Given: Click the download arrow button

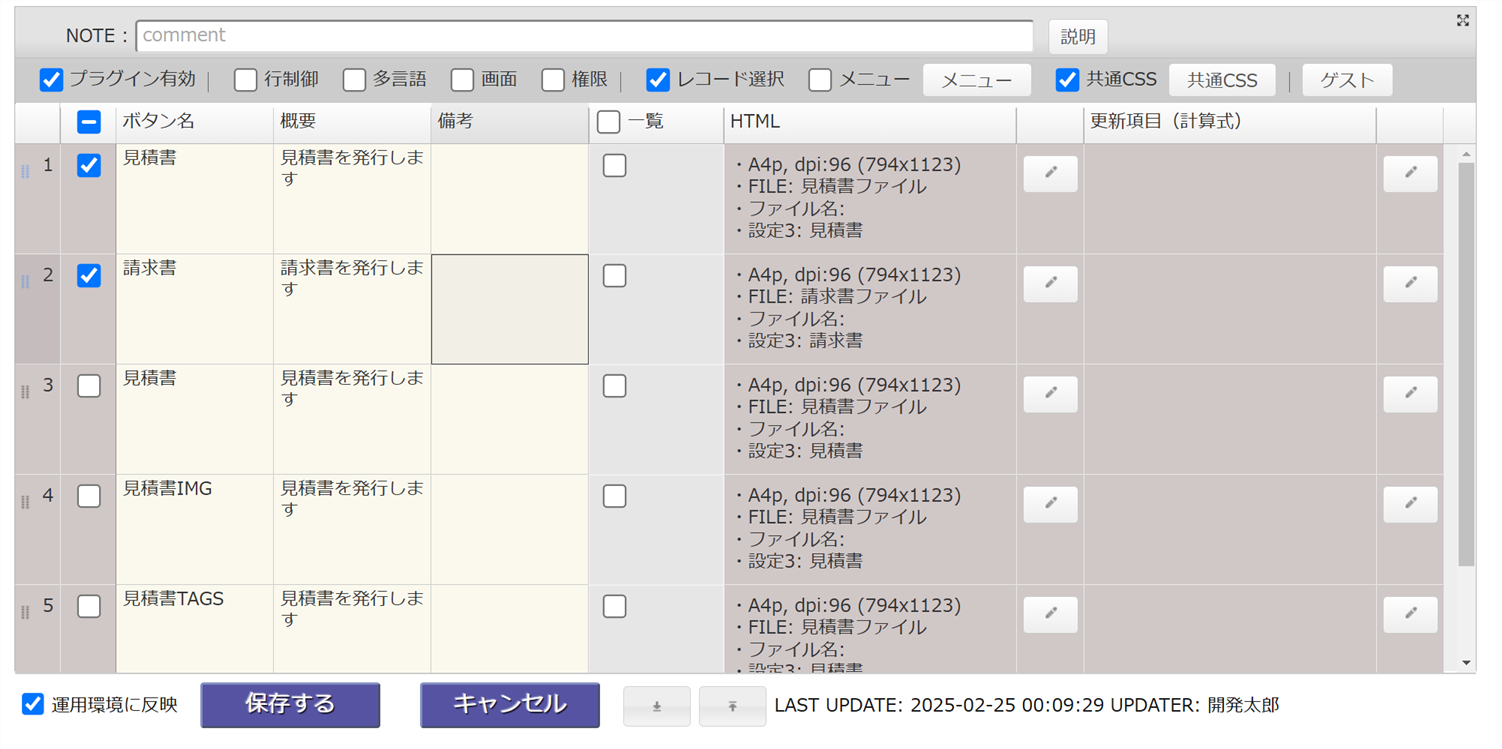Looking at the screenshot, I should [x=657, y=706].
